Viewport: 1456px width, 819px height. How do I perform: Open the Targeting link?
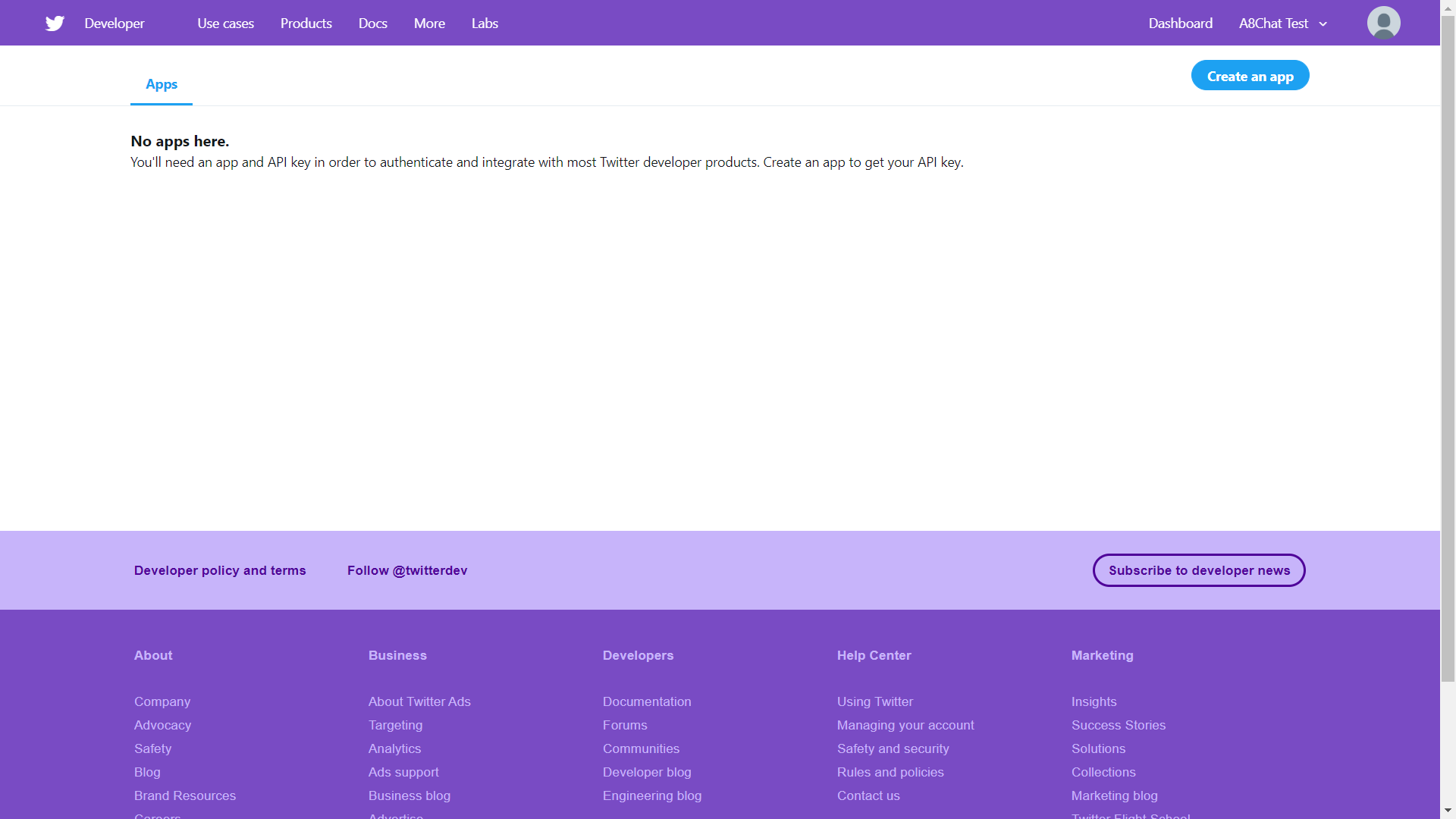[395, 725]
